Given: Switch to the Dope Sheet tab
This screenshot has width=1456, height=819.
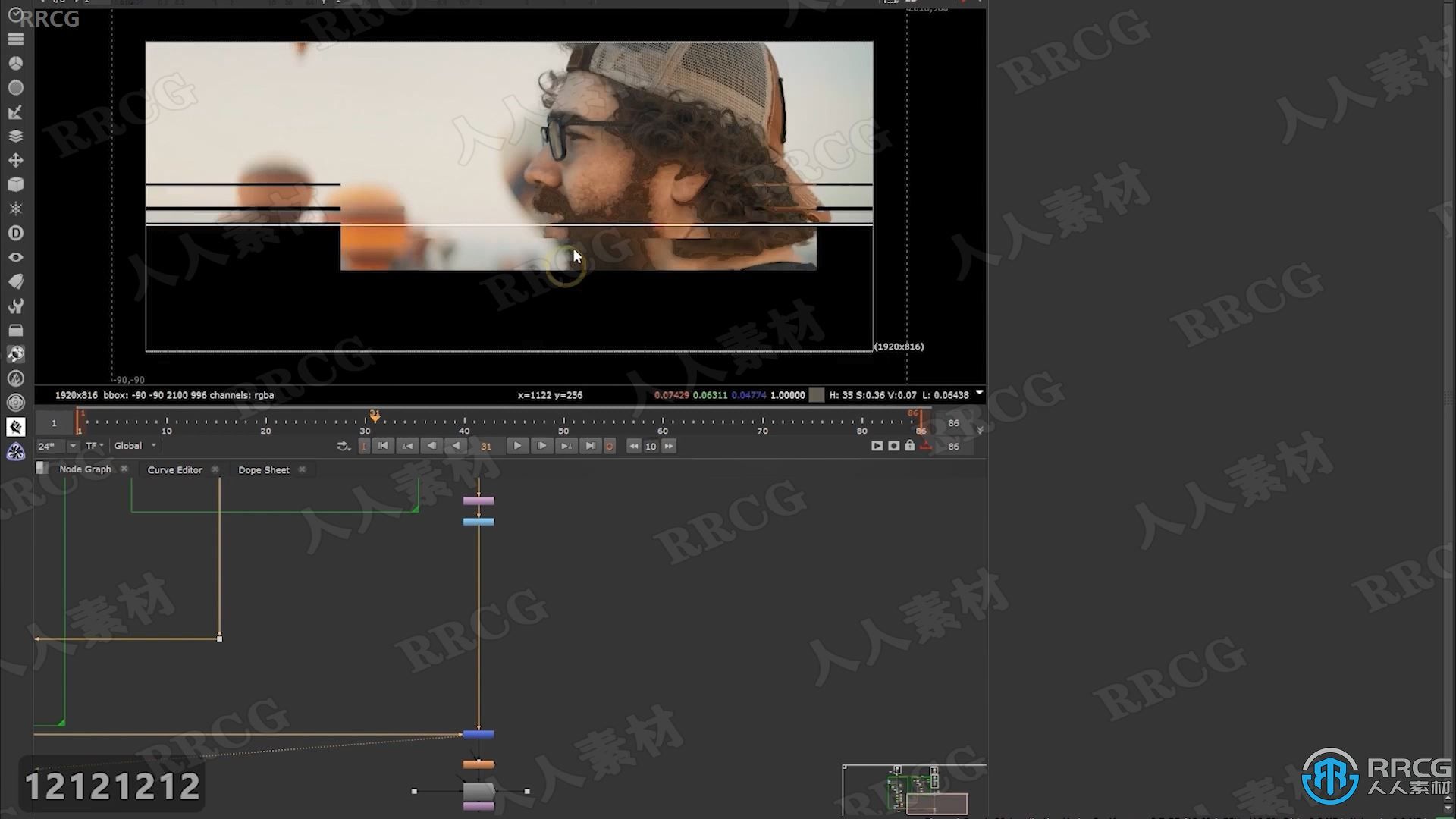Looking at the screenshot, I should 263,470.
